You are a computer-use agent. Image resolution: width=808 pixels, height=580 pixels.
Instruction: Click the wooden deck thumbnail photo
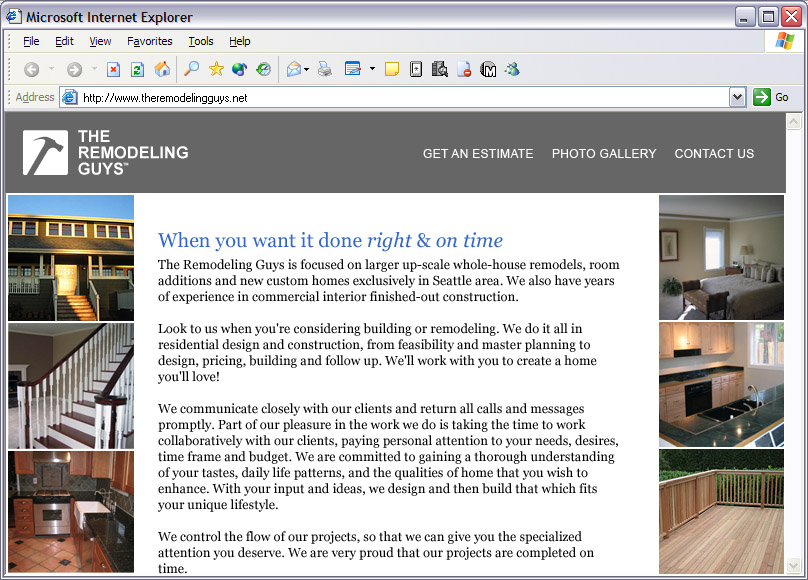pyautogui.click(x=721, y=510)
